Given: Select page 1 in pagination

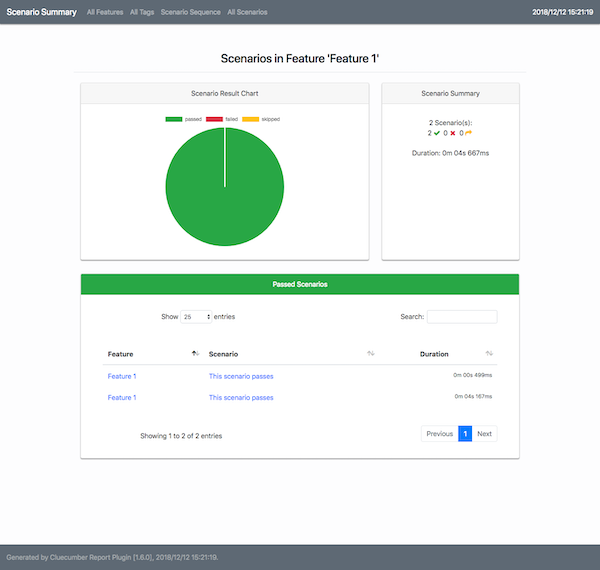Looking at the screenshot, I should 465,434.
